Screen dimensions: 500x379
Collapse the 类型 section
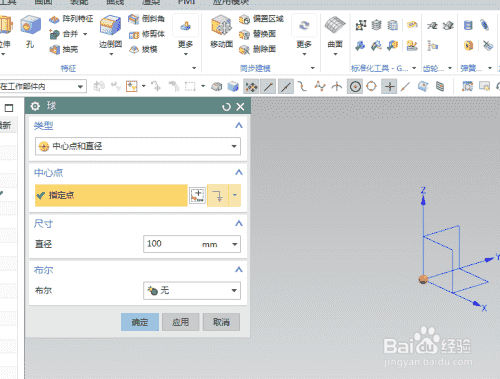(x=239, y=126)
